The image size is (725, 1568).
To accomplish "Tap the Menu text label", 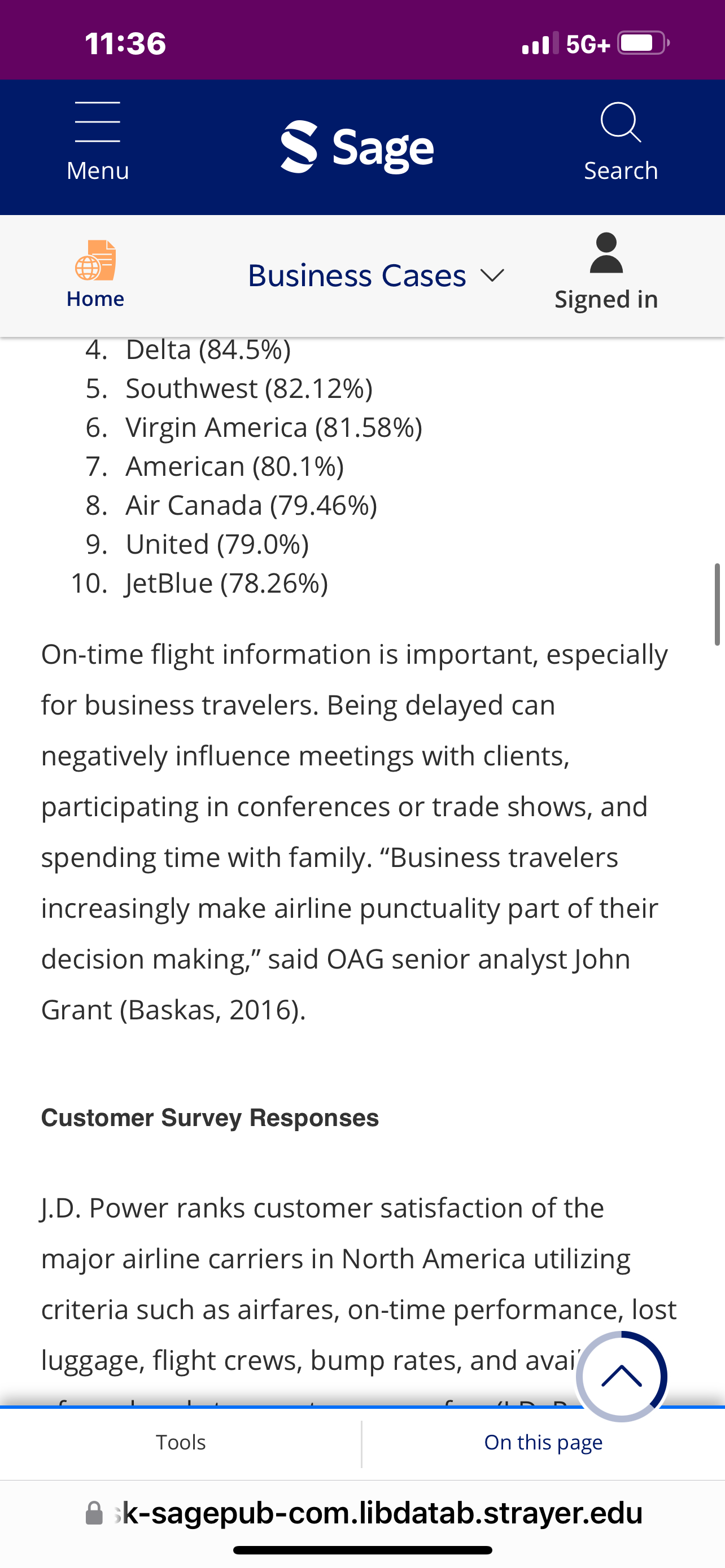I will (98, 170).
